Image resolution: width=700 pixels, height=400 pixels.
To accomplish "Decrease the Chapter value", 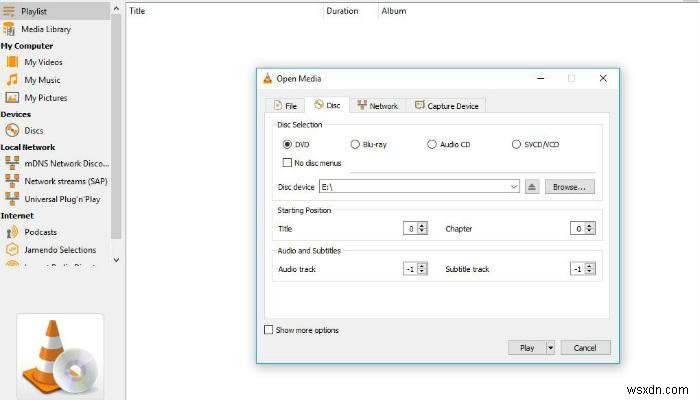I will tap(589, 231).
